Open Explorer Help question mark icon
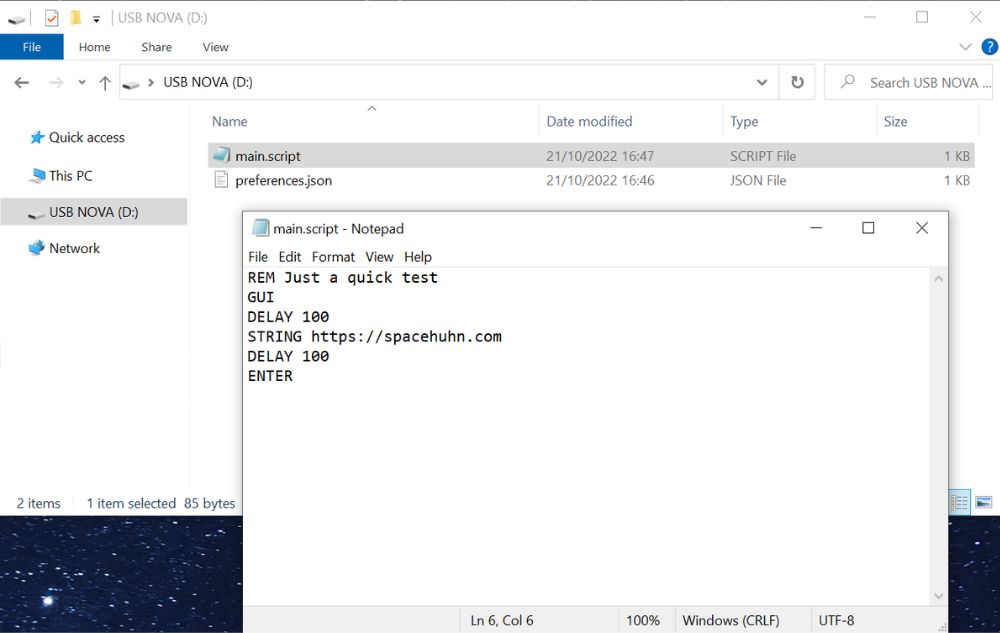Image resolution: width=1000 pixels, height=633 pixels. [989, 47]
